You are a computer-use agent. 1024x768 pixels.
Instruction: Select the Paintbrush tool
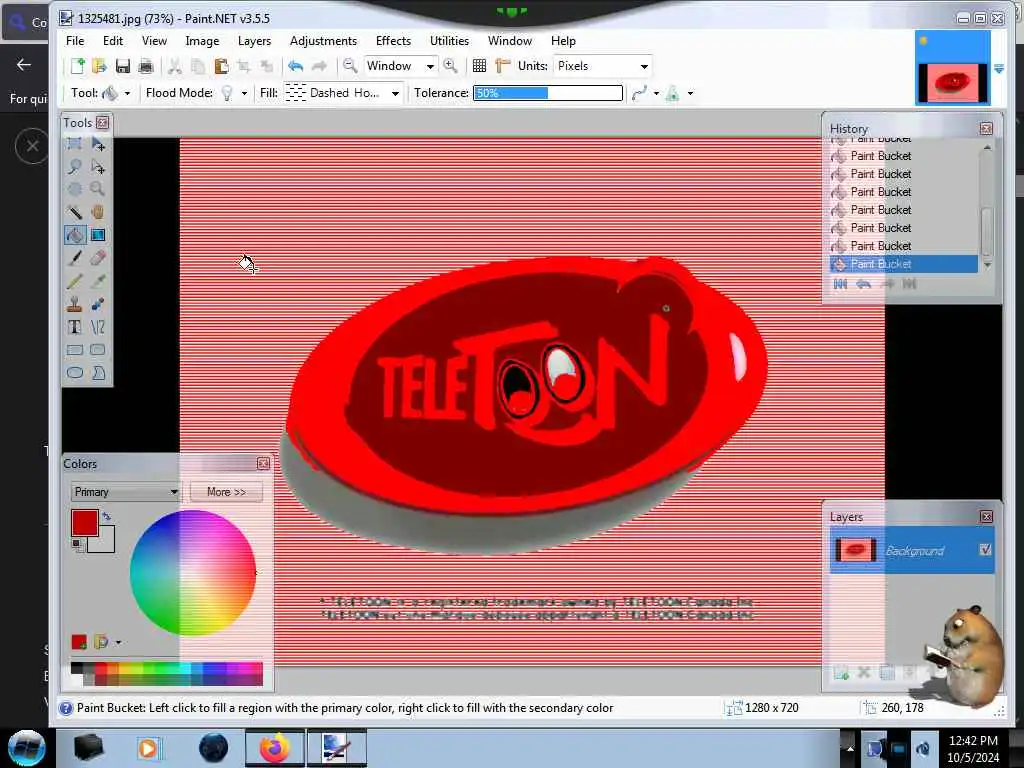point(74,258)
